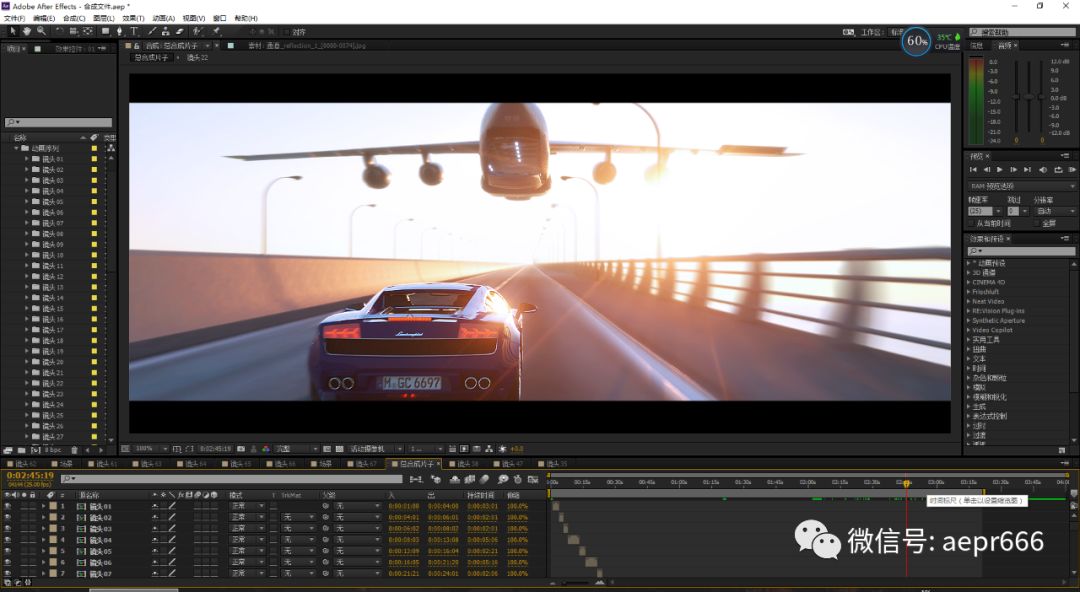Open magnification 100% dropdown in viewer
The height and width of the screenshot is (592, 1080).
click(149, 449)
